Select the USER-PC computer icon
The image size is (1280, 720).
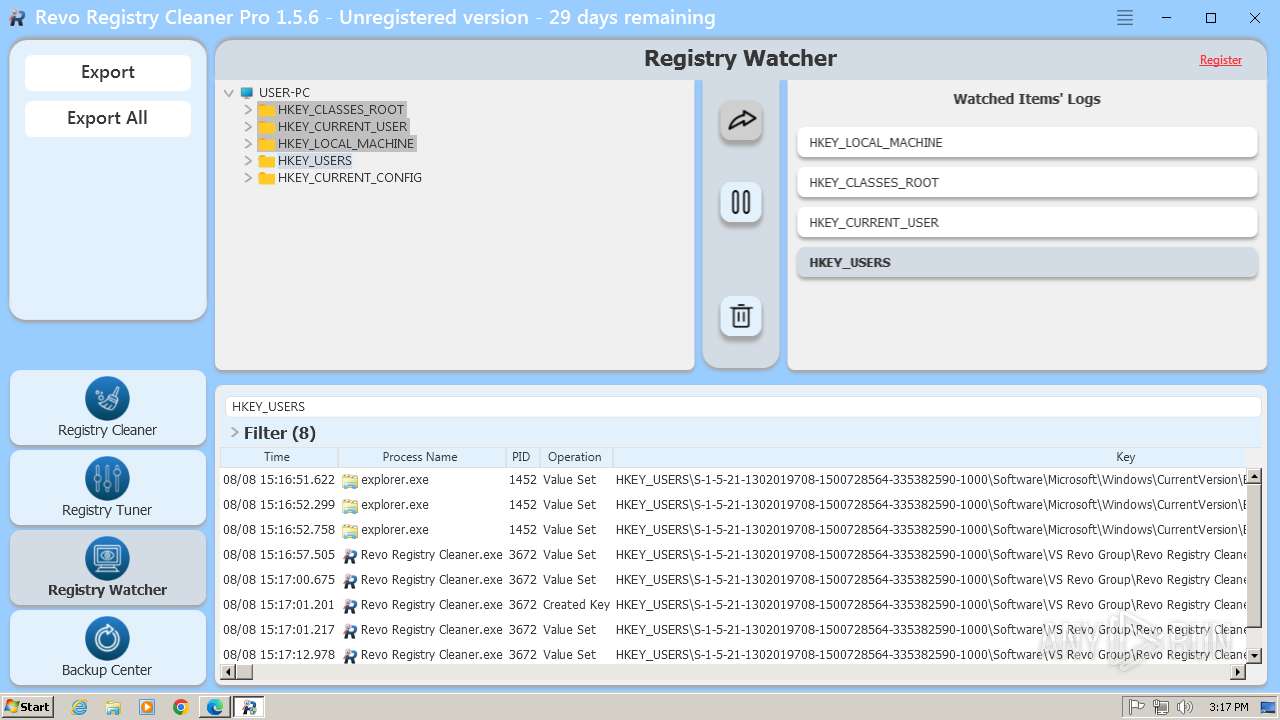pyautogui.click(x=247, y=93)
